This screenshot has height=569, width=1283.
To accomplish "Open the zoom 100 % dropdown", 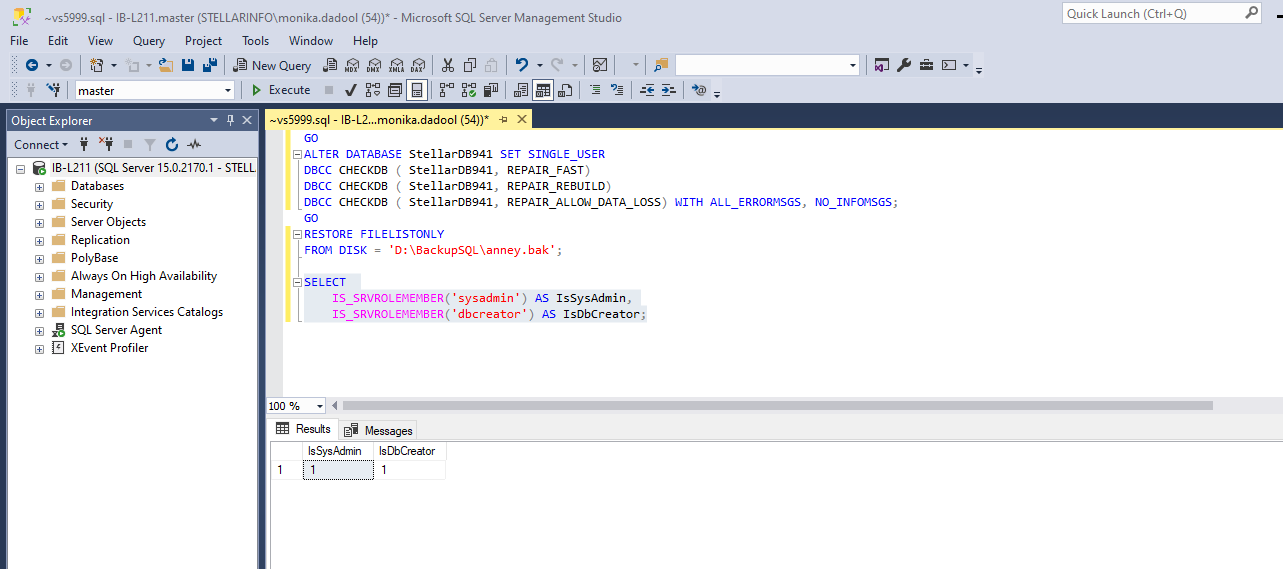I will (320, 406).
